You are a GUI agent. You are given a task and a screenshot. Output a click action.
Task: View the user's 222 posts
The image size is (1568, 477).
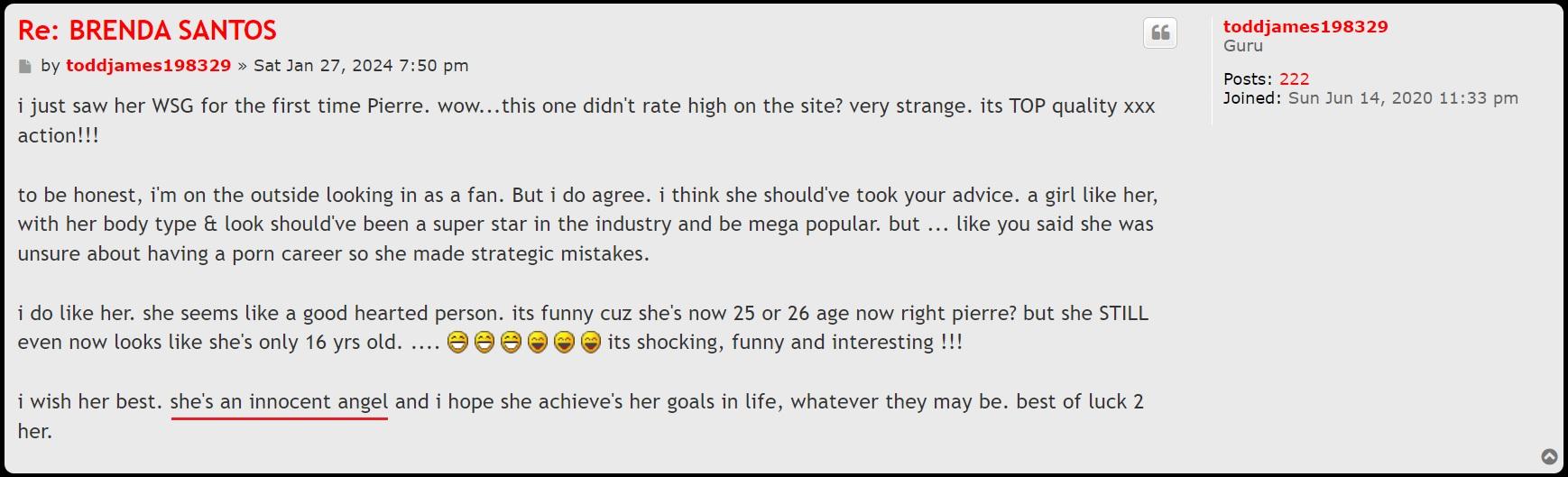click(1294, 79)
